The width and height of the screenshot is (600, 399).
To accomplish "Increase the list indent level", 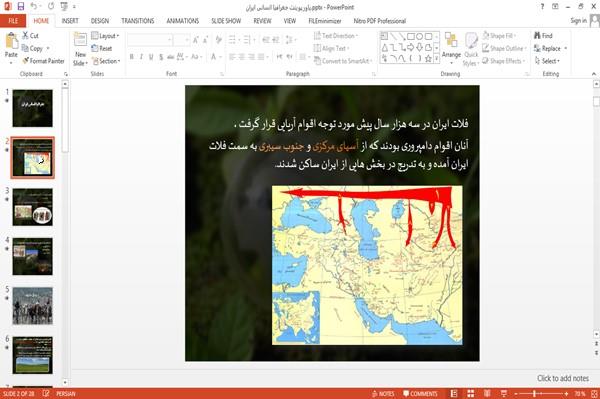I will [276, 40].
